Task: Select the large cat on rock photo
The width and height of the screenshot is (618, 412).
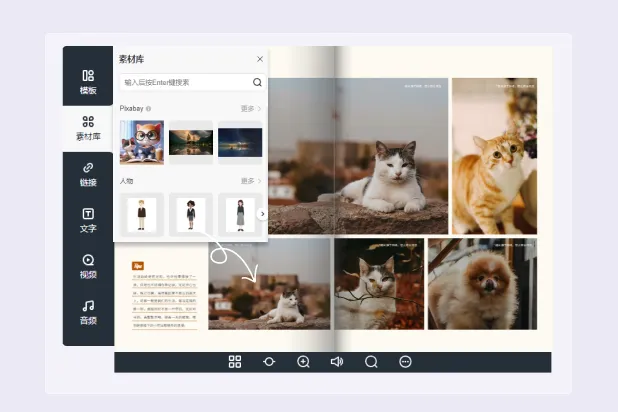Action: pyautogui.click(x=358, y=156)
